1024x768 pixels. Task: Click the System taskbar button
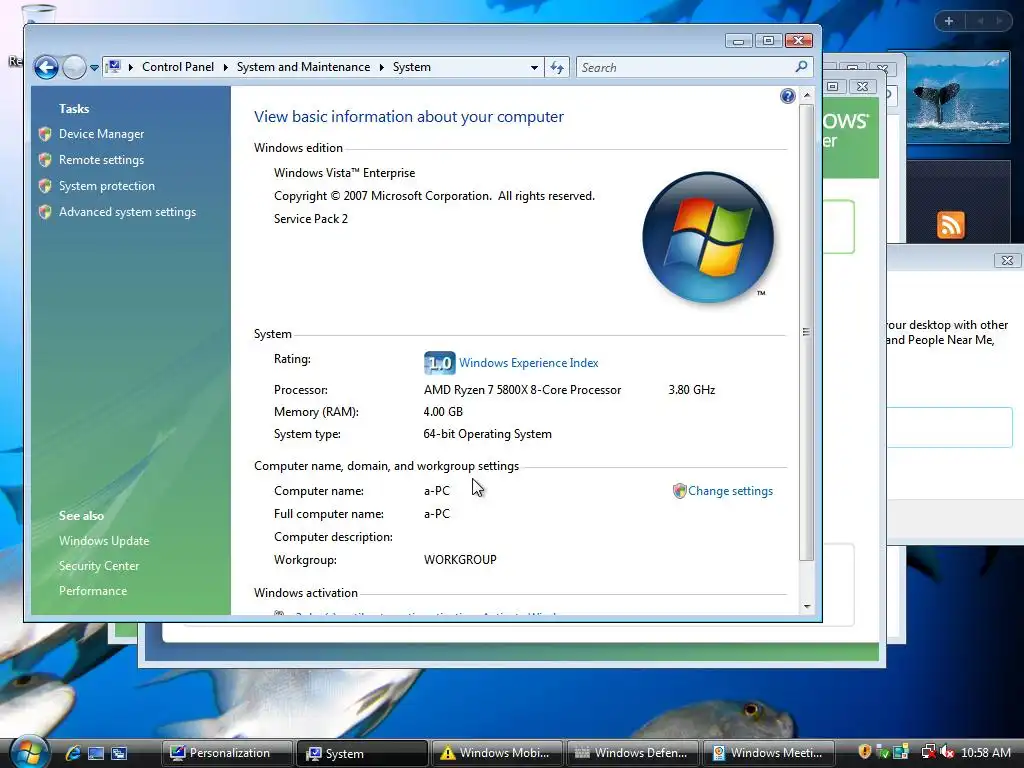(x=362, y=753)
